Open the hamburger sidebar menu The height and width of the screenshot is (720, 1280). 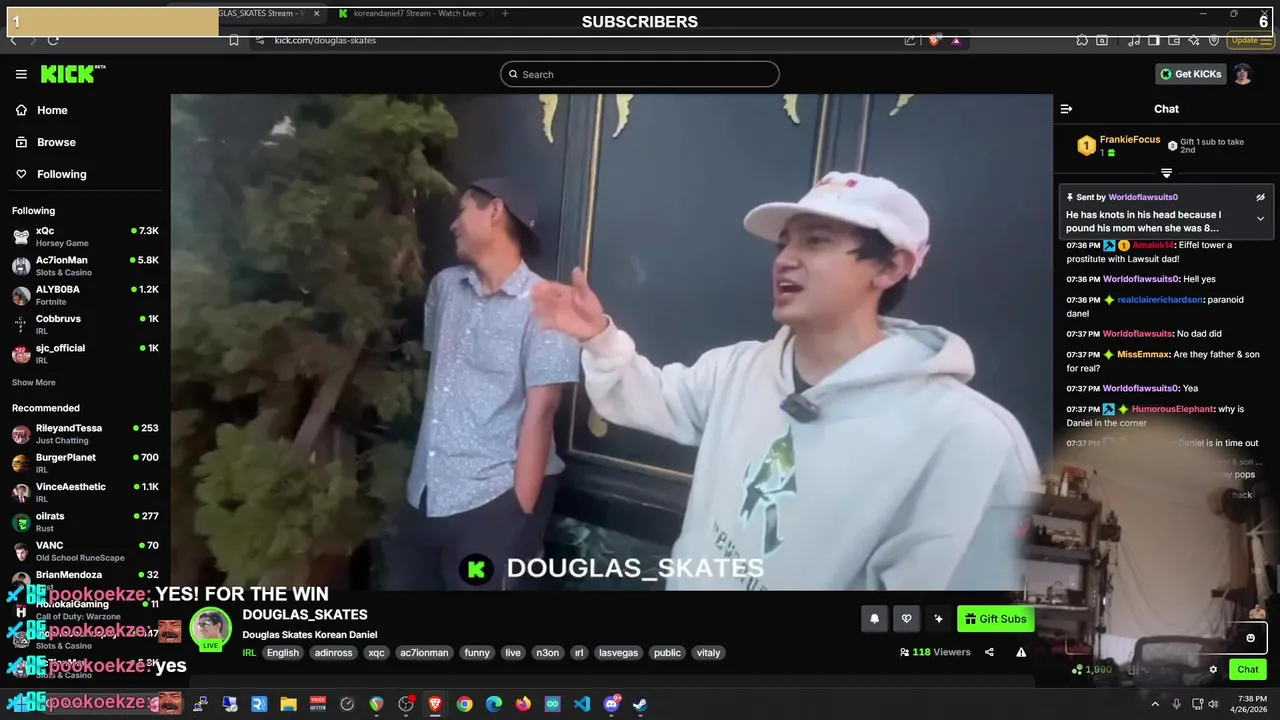[x=21, y=74]
